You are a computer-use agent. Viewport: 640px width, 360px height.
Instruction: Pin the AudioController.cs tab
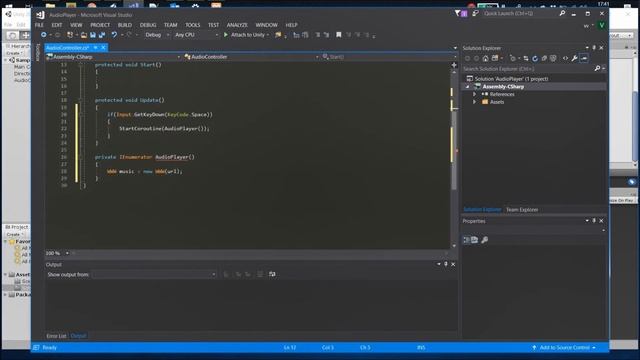pos(96,48)
